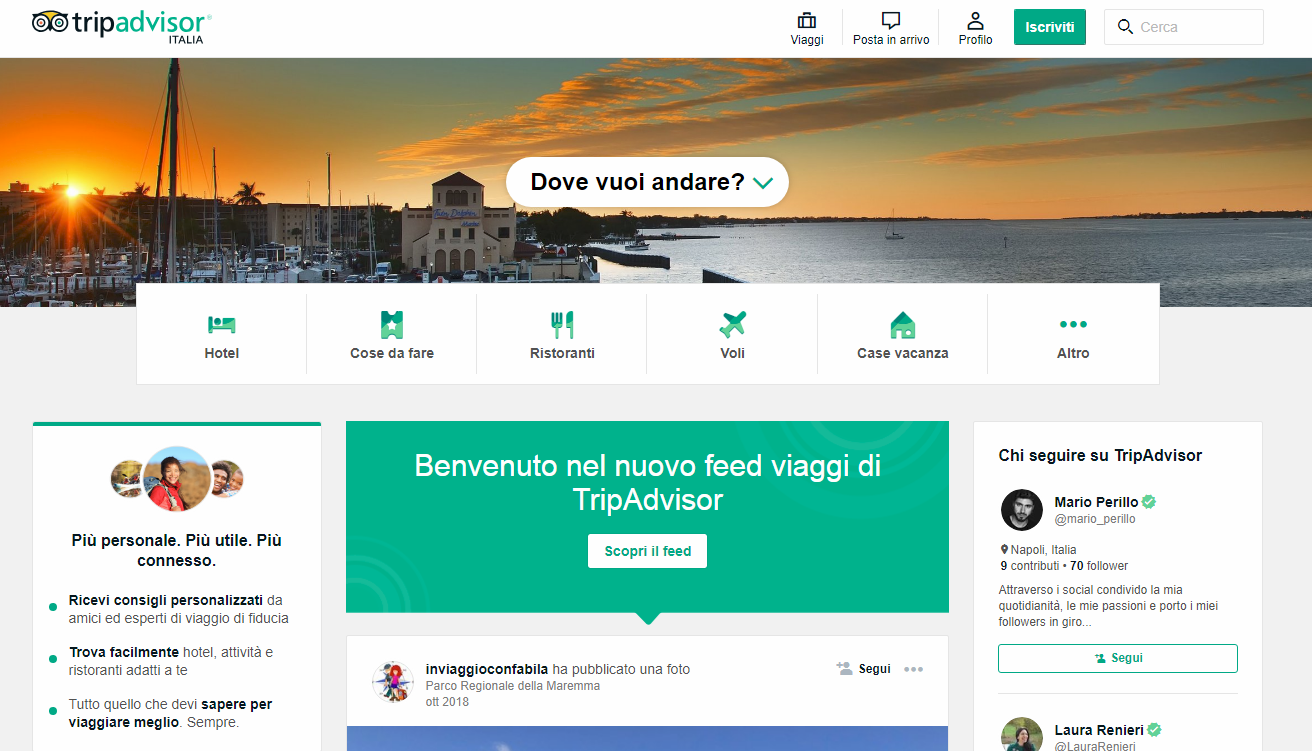
Task: Open the Cose da fare tab label
Action: pyautogui.click(x=392, y=353)
